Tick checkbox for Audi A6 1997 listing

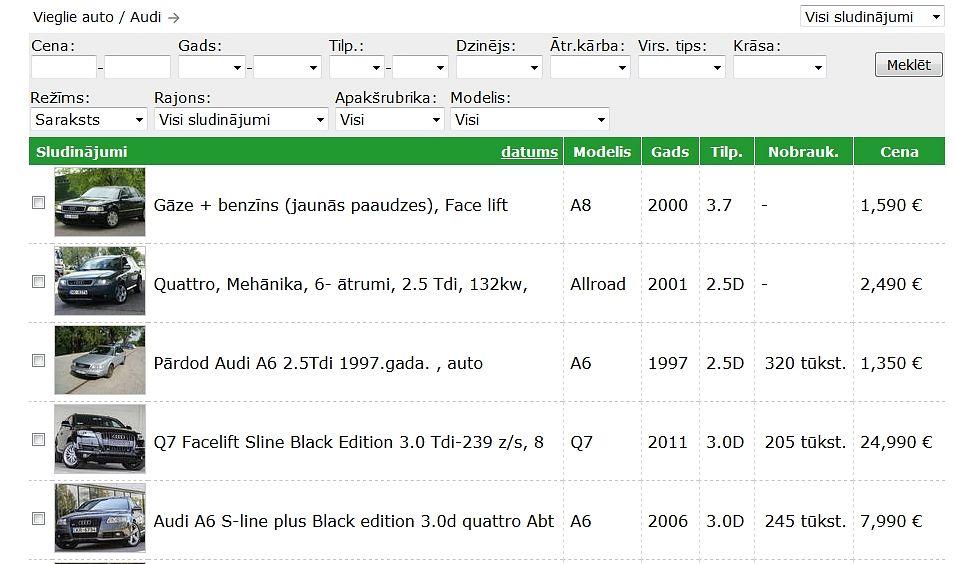pos(38,361)
